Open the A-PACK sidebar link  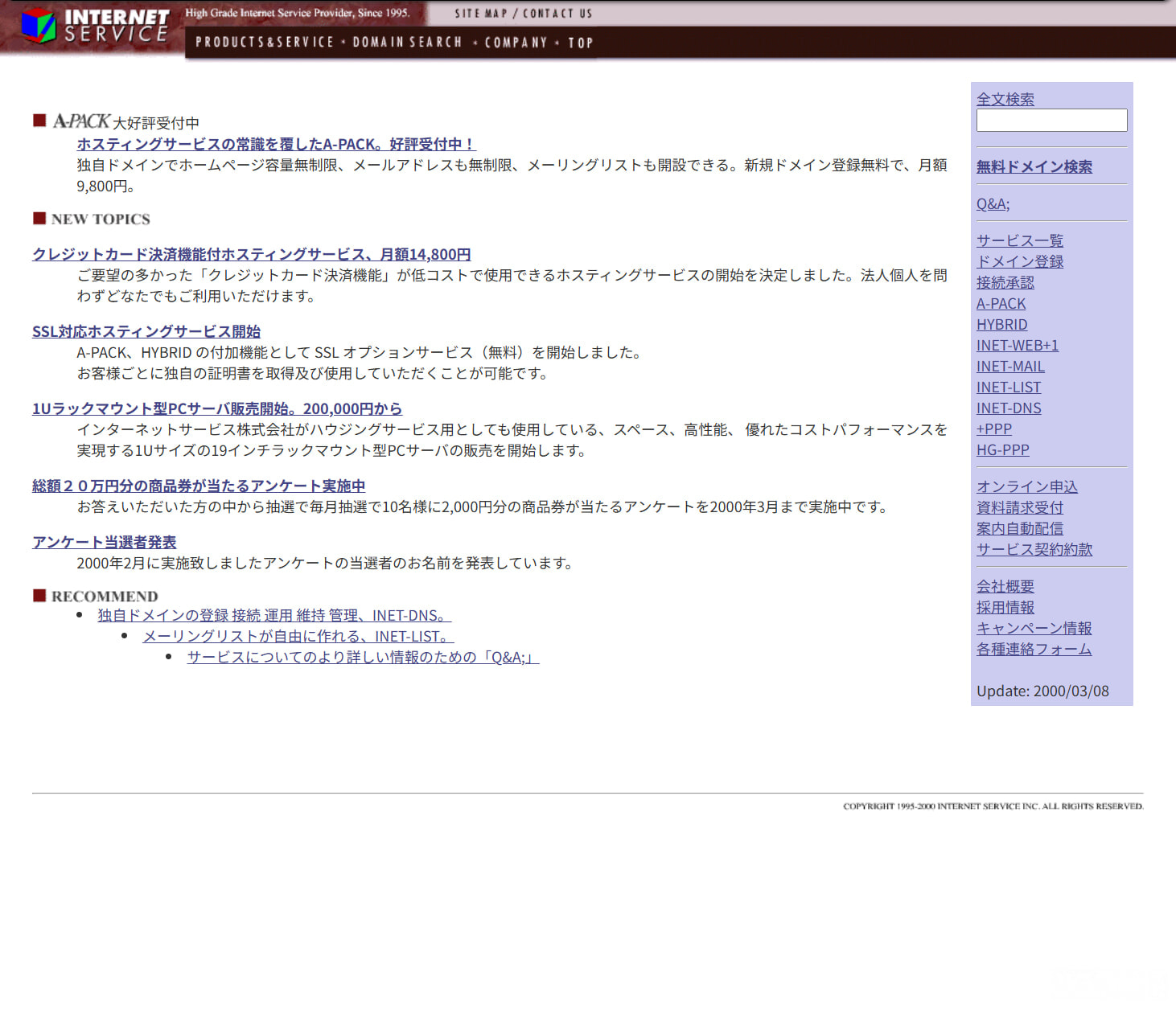coord(1001,303)
